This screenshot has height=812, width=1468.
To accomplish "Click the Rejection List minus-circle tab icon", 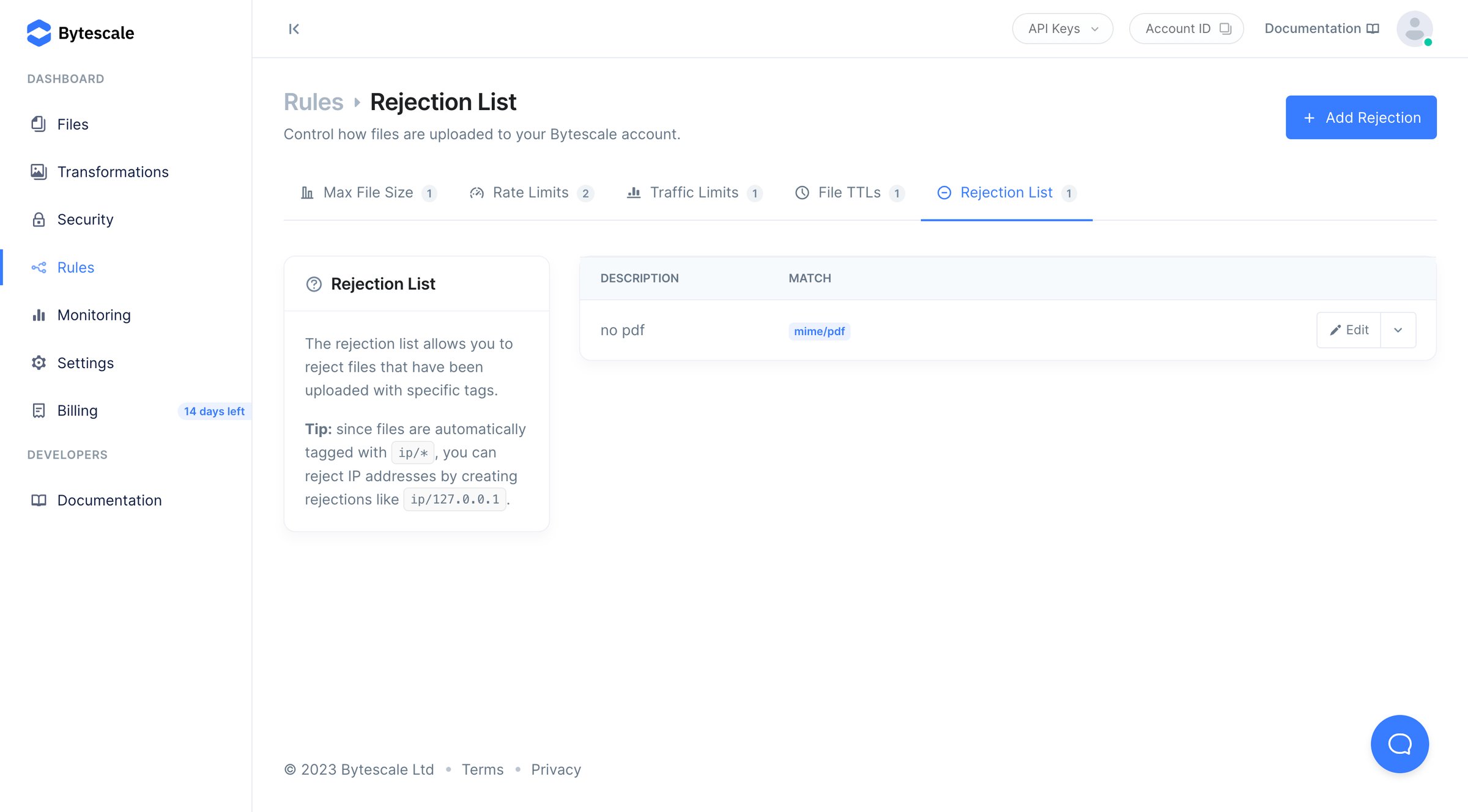I will coord(944,193).
